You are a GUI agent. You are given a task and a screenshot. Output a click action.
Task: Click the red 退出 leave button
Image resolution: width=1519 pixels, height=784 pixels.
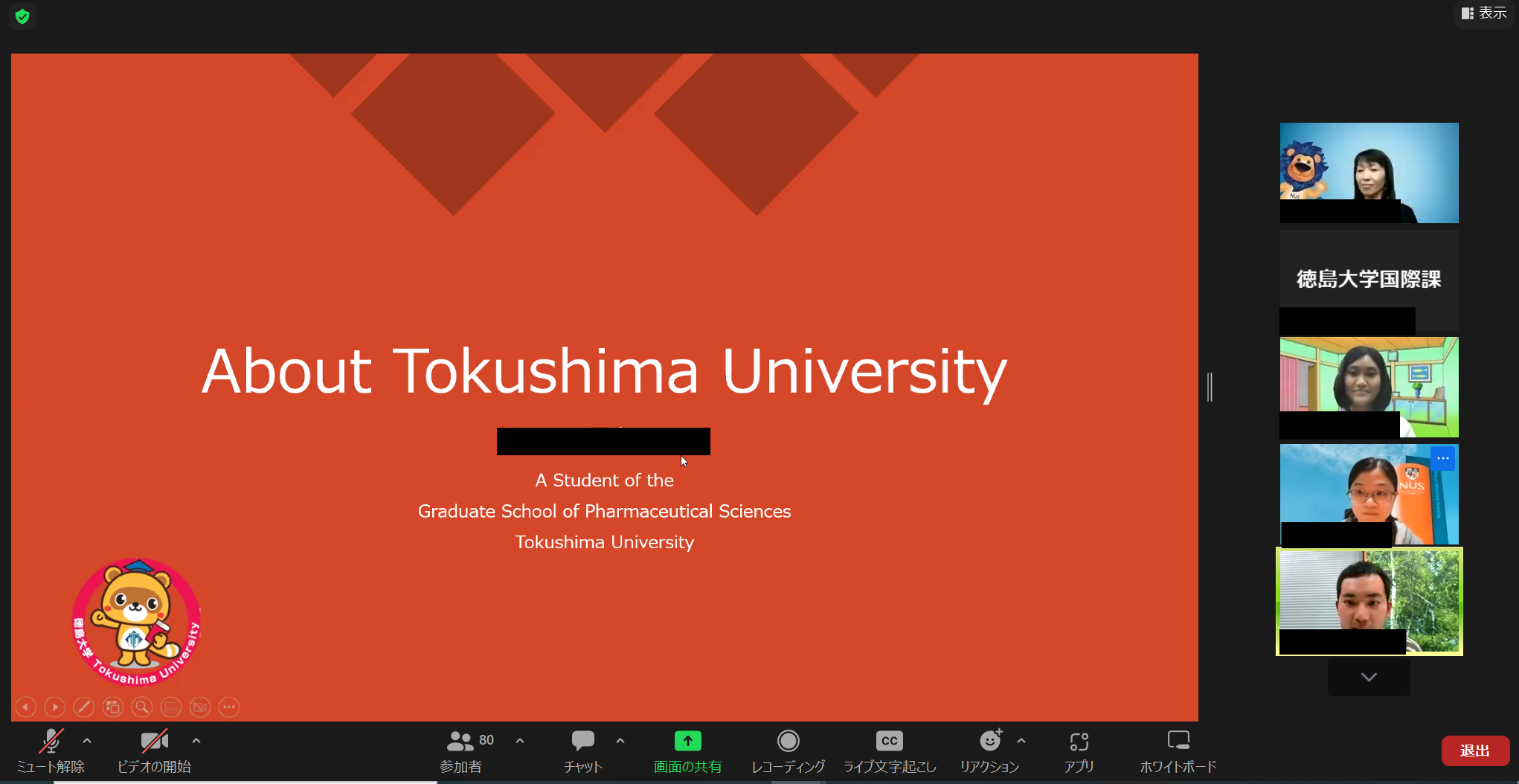(x=1475, y=751)
